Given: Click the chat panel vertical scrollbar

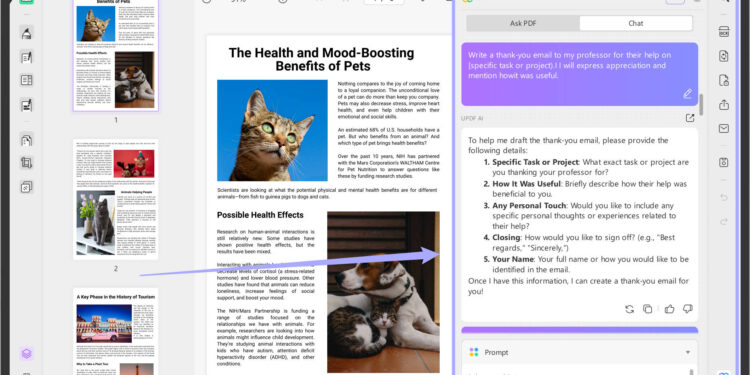Looking at the screenshot, I should [x=701, y=104].
